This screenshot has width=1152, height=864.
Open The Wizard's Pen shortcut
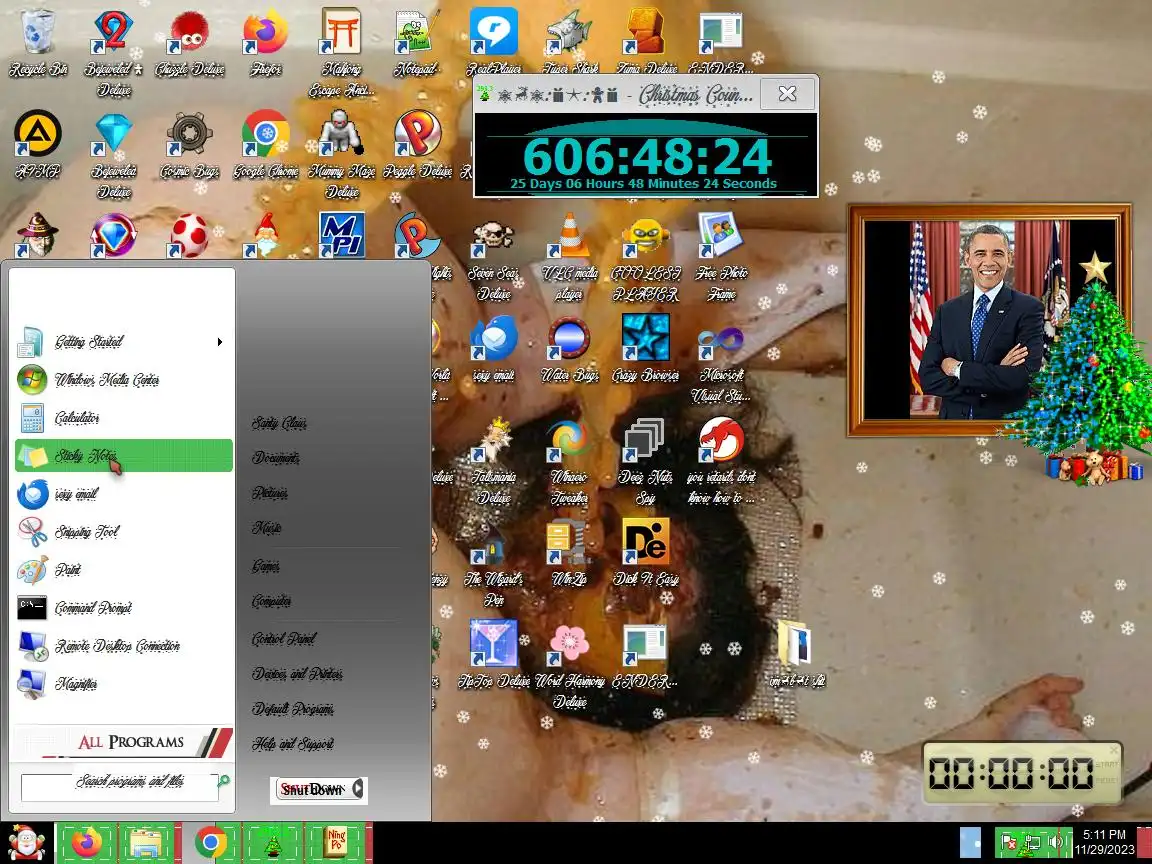pos(493,562)
